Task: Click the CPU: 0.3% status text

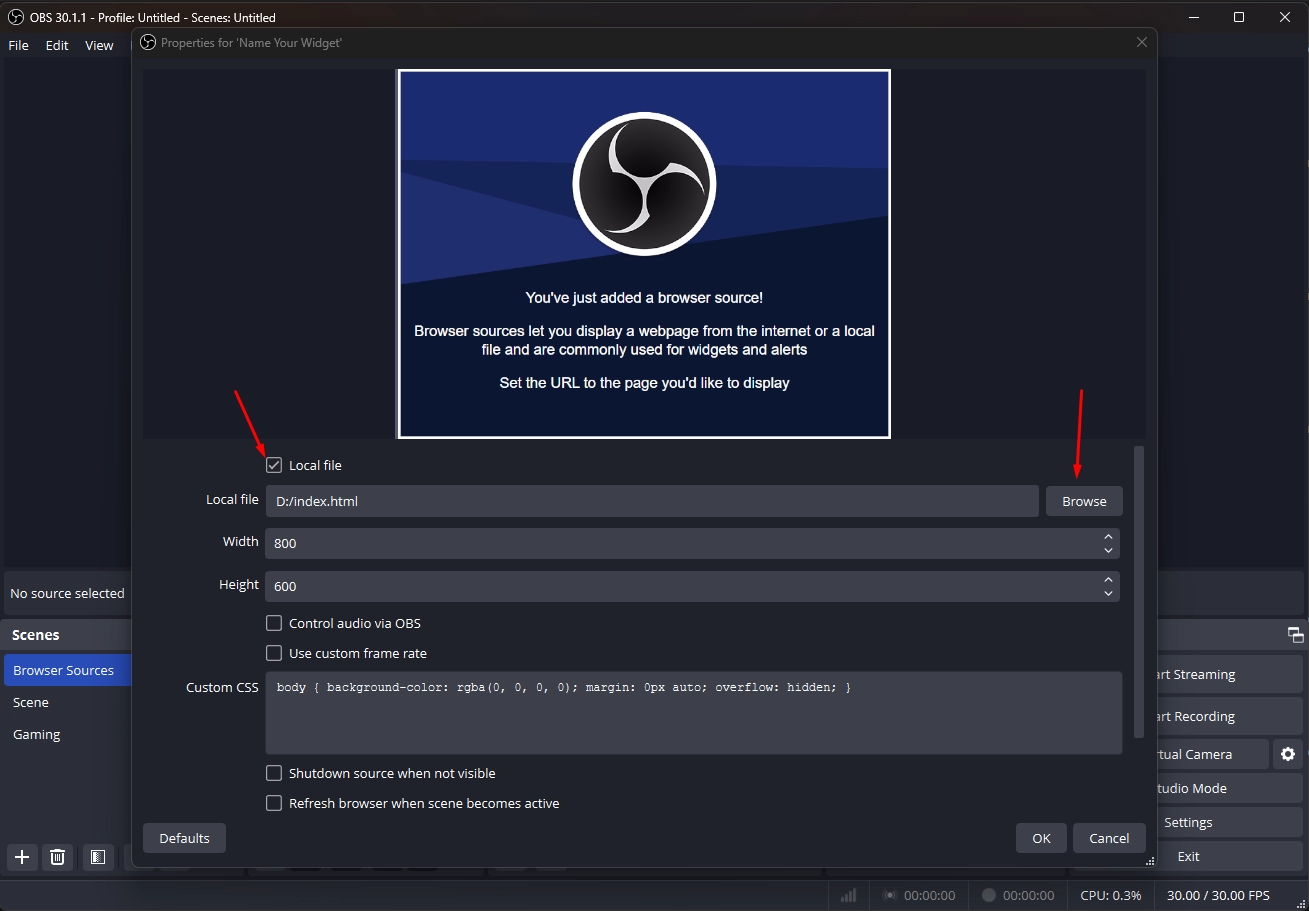Action: click(1111, 895)
